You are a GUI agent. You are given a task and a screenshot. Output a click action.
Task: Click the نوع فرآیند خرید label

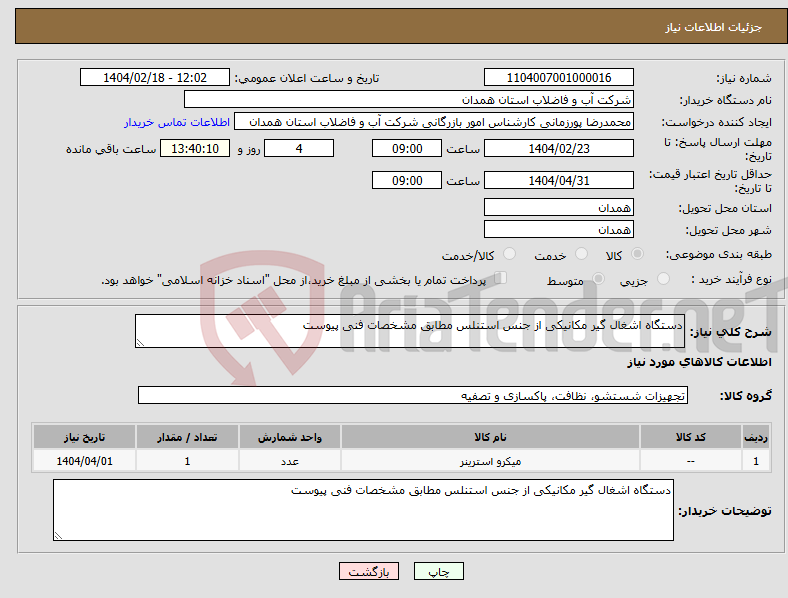[731, 279]
